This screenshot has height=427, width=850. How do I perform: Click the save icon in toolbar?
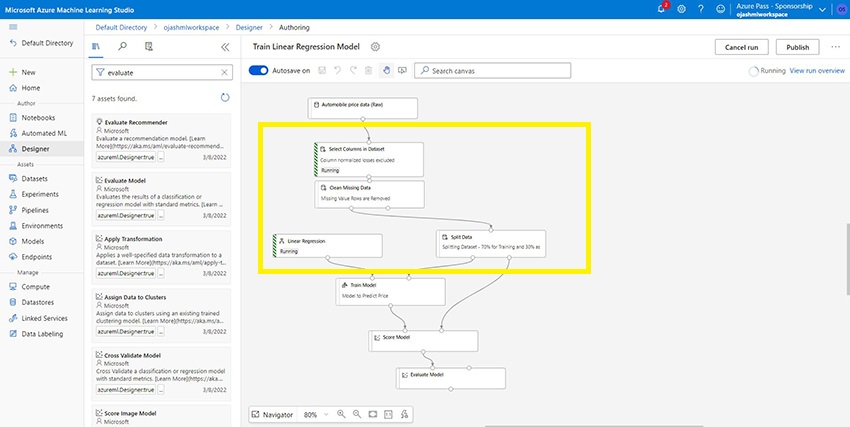[x=322, y=70]
